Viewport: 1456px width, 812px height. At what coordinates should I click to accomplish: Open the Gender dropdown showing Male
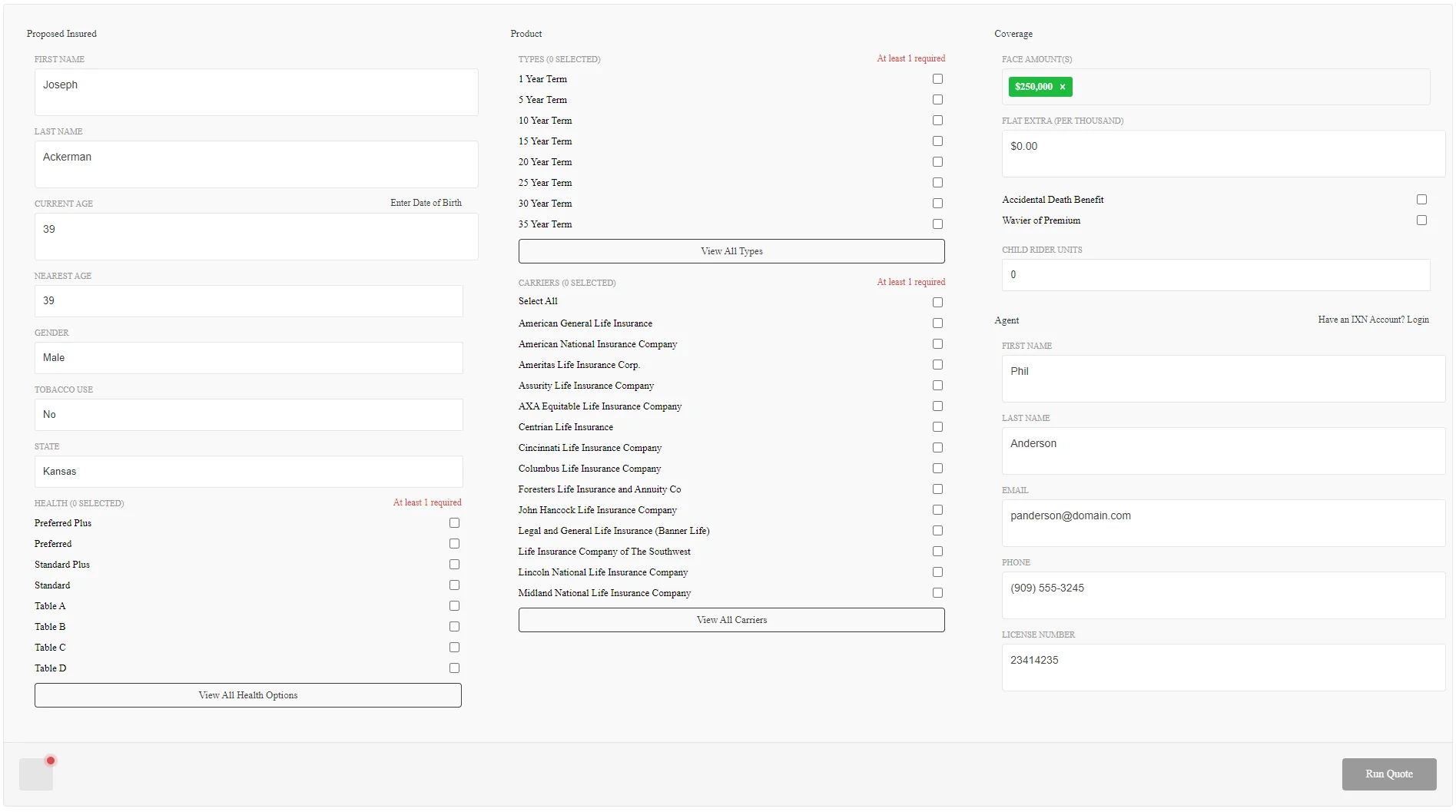click(248, 358)
